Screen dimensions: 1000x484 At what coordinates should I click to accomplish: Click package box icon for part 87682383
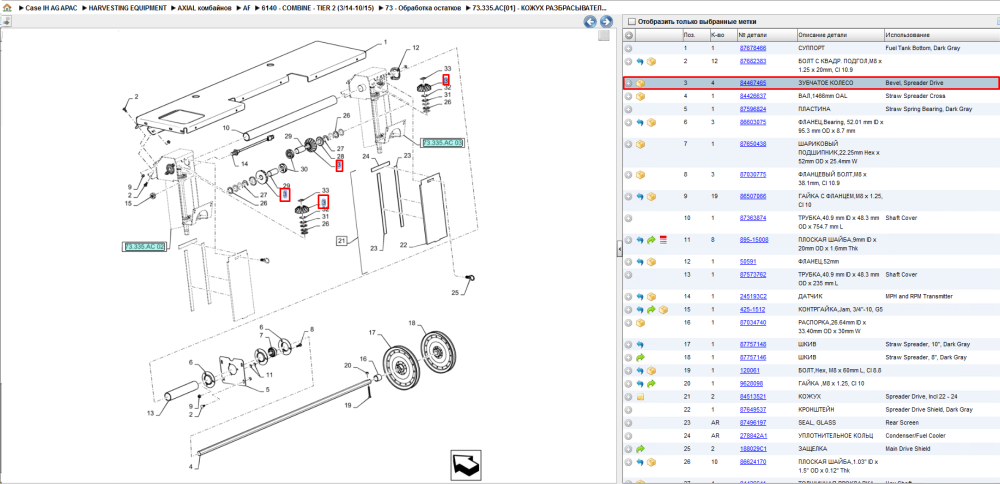651,62
